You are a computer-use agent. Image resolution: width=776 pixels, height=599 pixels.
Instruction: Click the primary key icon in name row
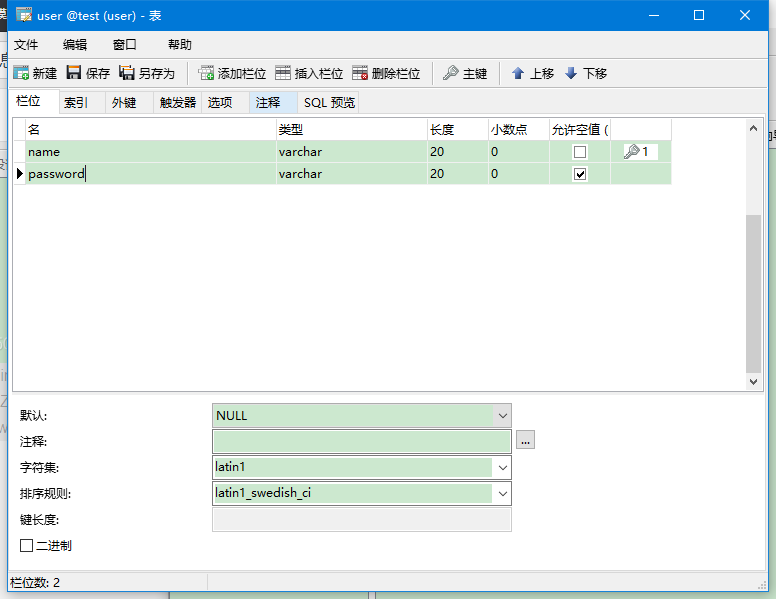tap(631, 151)
